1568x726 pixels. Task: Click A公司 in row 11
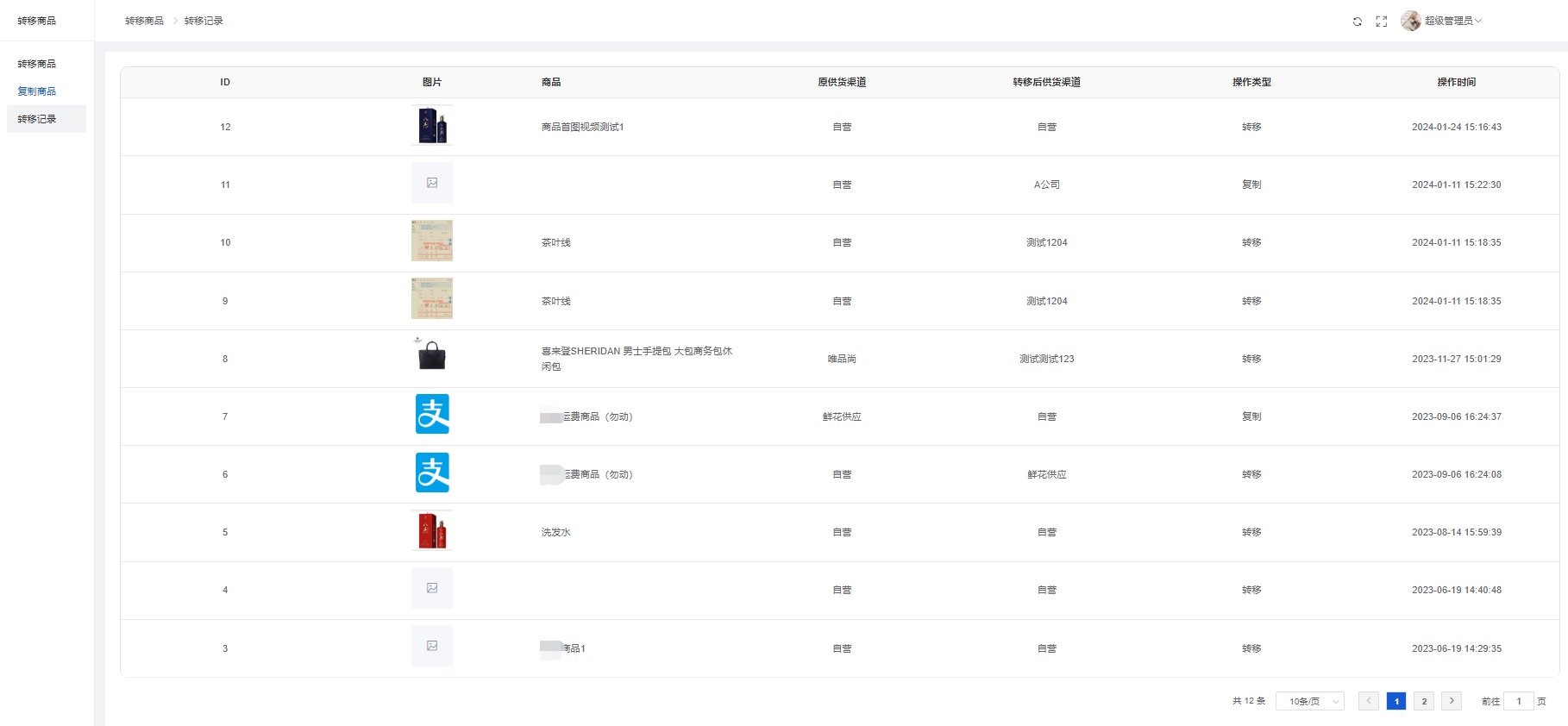[x=1047, y=185]
